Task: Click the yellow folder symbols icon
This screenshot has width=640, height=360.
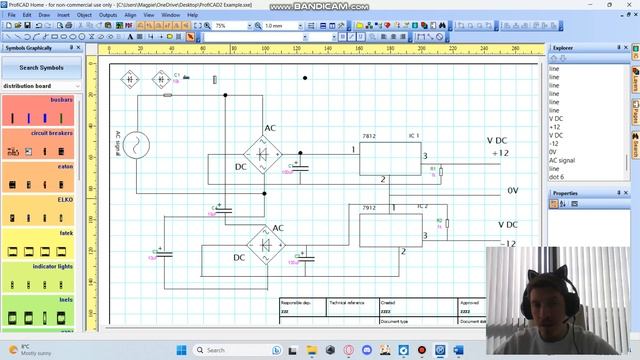Action: 360,25
